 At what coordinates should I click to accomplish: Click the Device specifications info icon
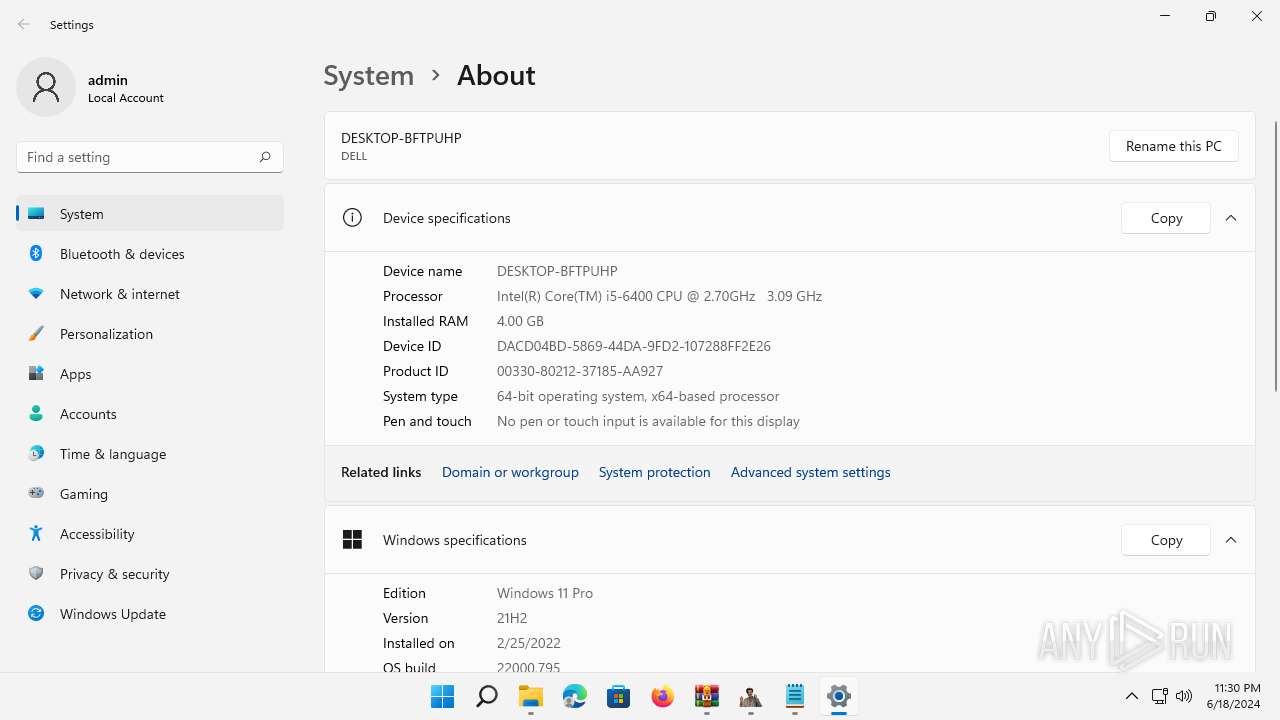(x=352, y=217)
